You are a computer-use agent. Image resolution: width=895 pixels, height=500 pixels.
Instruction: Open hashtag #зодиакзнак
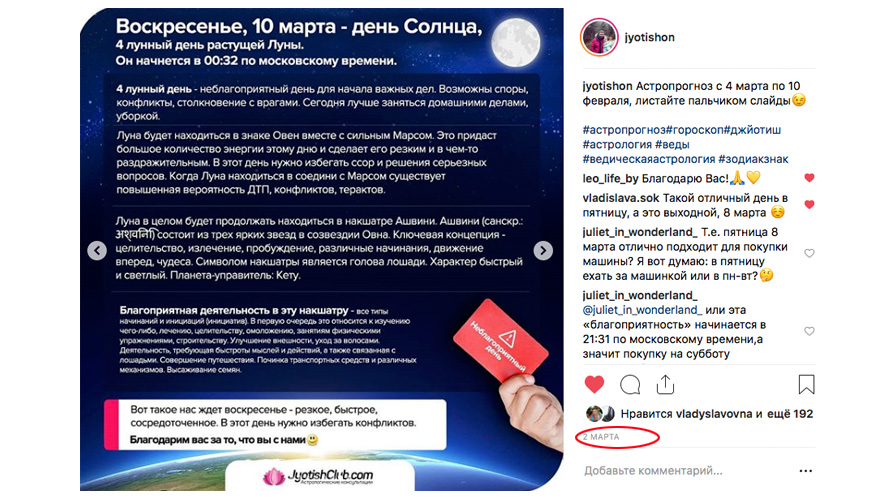pyautogui.click(x=753, y=159)
